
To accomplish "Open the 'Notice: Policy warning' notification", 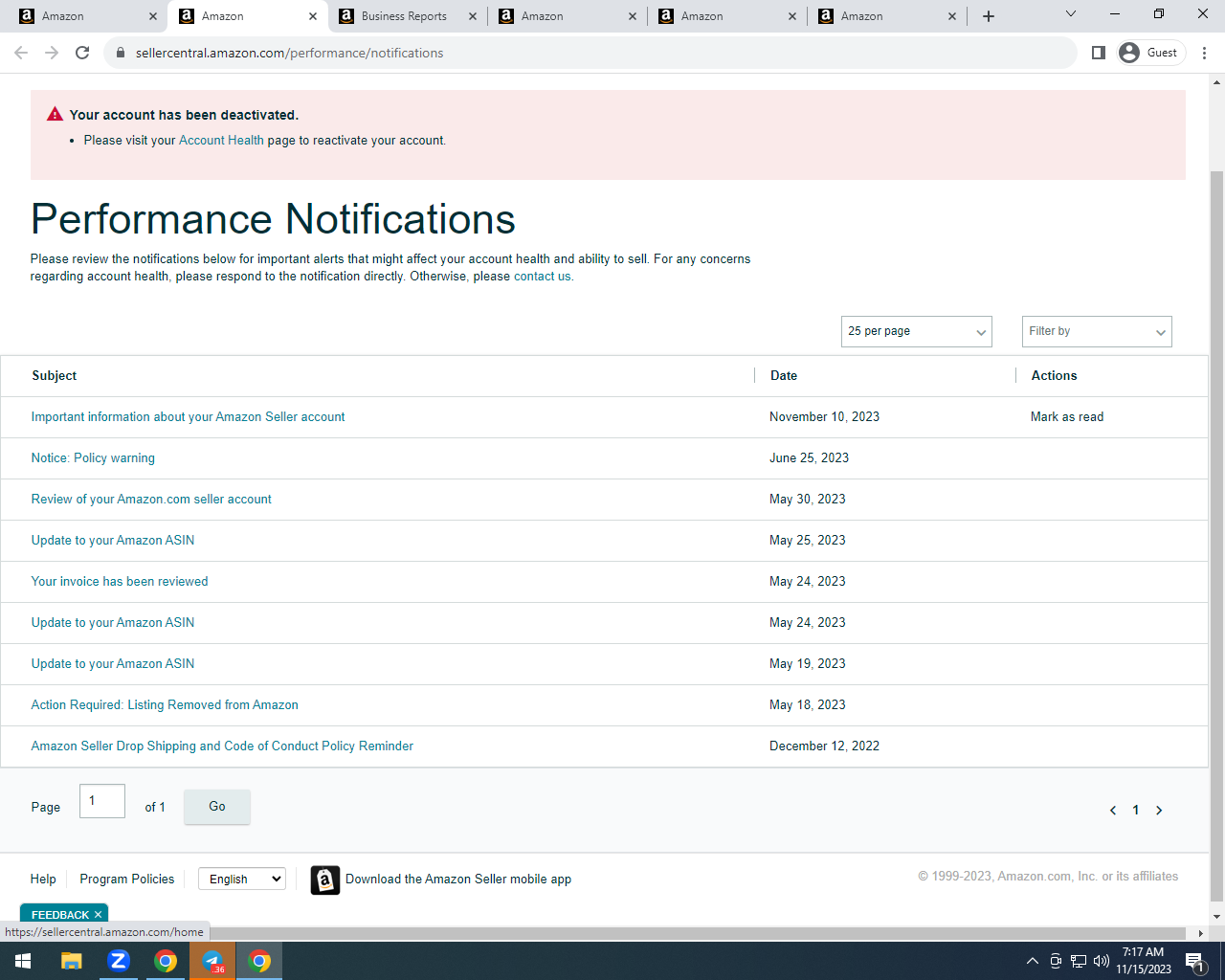I will point(93,458).
